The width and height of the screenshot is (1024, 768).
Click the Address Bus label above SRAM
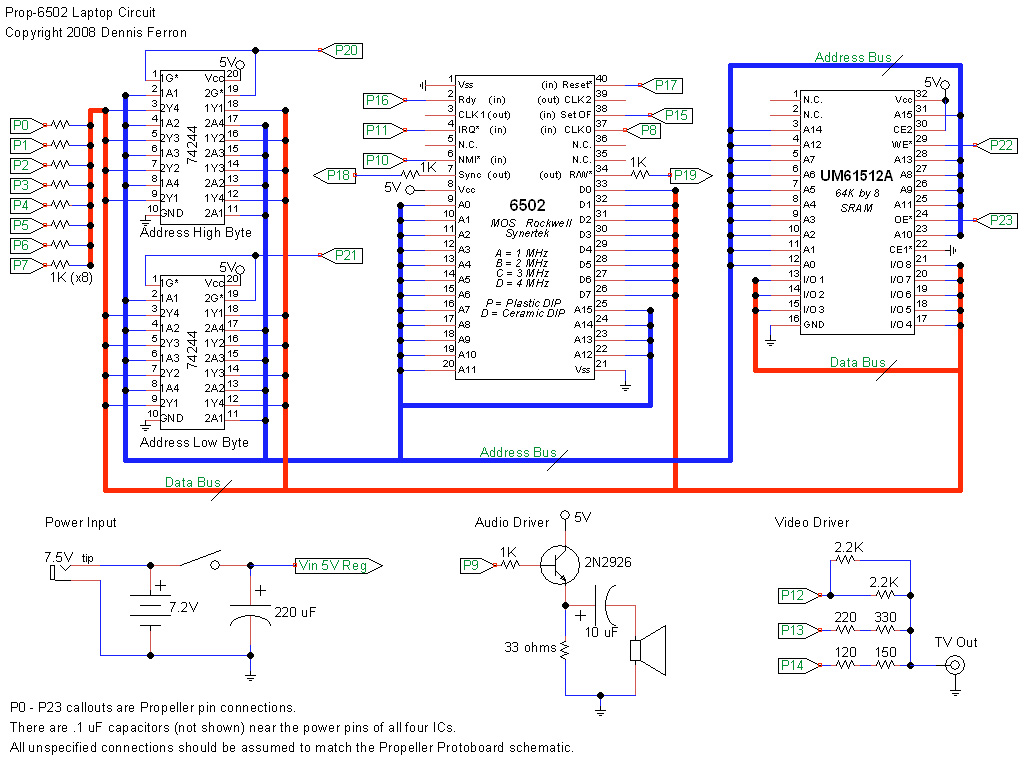(x=853, y=57)
